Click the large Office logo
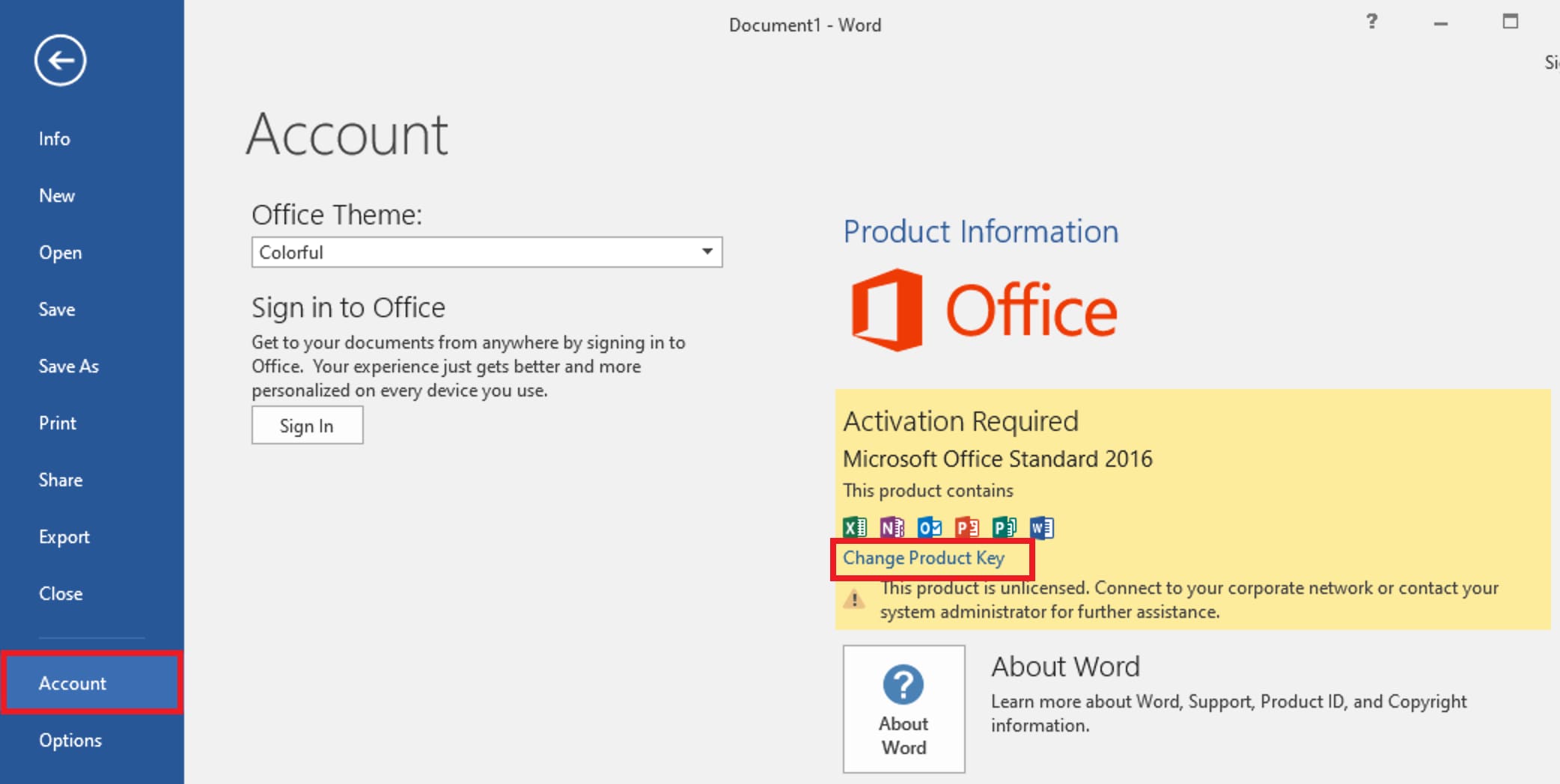This screenshot has width=1560, height=784. point(984,310)
